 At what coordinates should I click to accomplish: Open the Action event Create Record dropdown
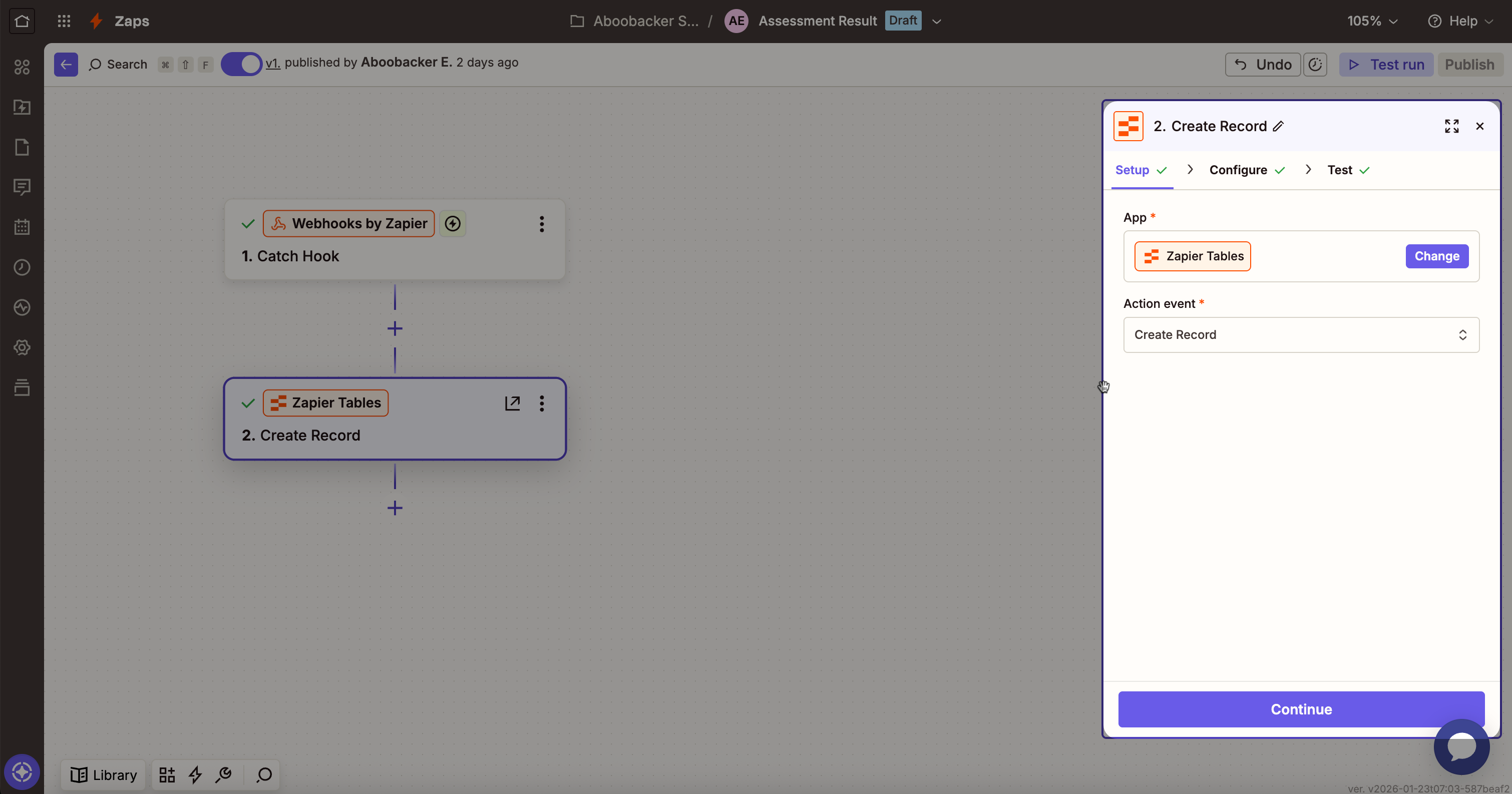click(x=1301, y=335)
